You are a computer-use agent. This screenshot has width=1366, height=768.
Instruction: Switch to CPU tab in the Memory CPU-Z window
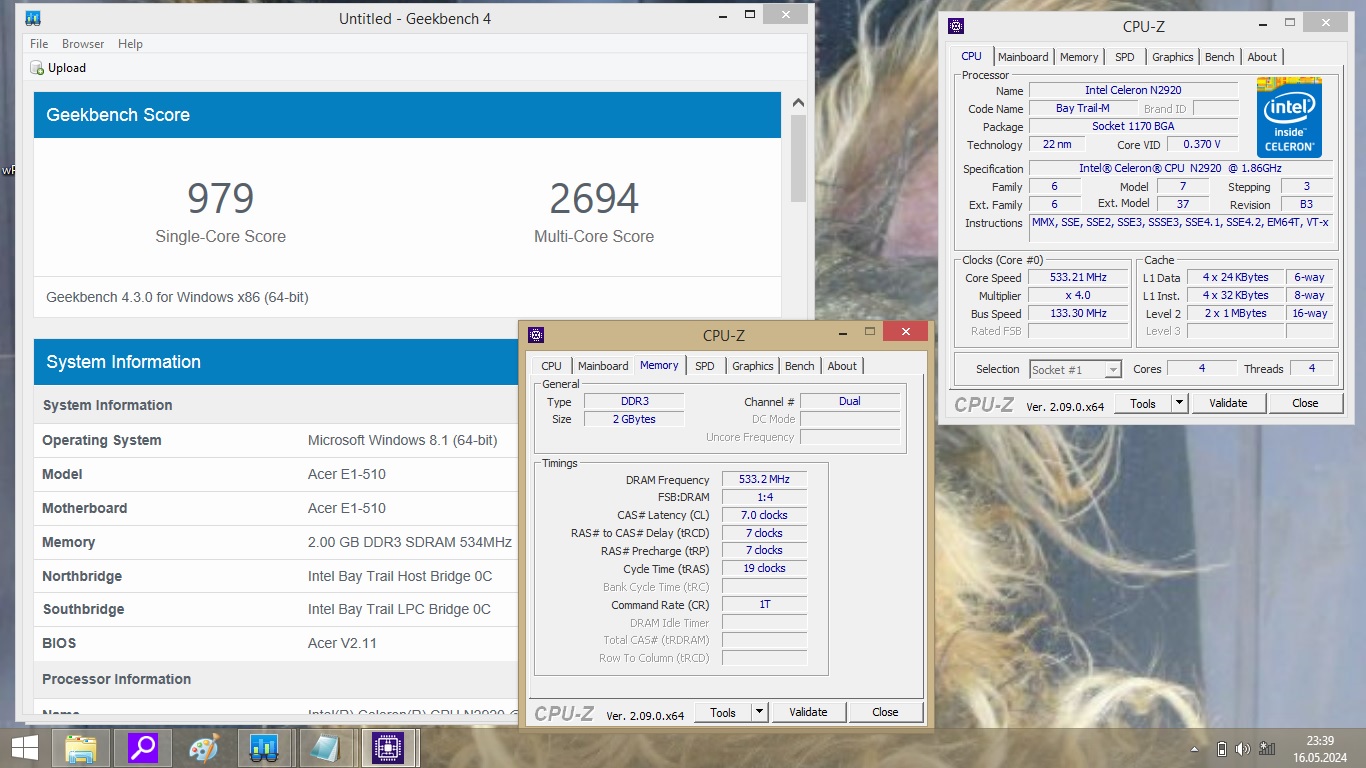pos(552,366)
